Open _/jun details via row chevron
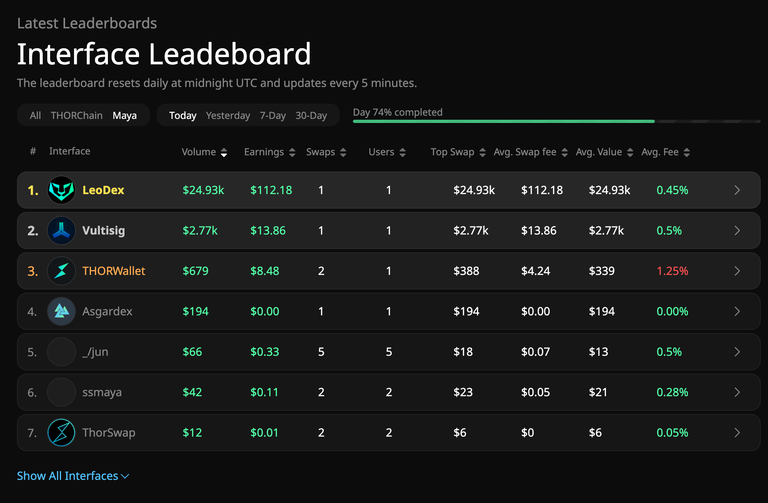768x503 pixels. click(x=737, y=352)
